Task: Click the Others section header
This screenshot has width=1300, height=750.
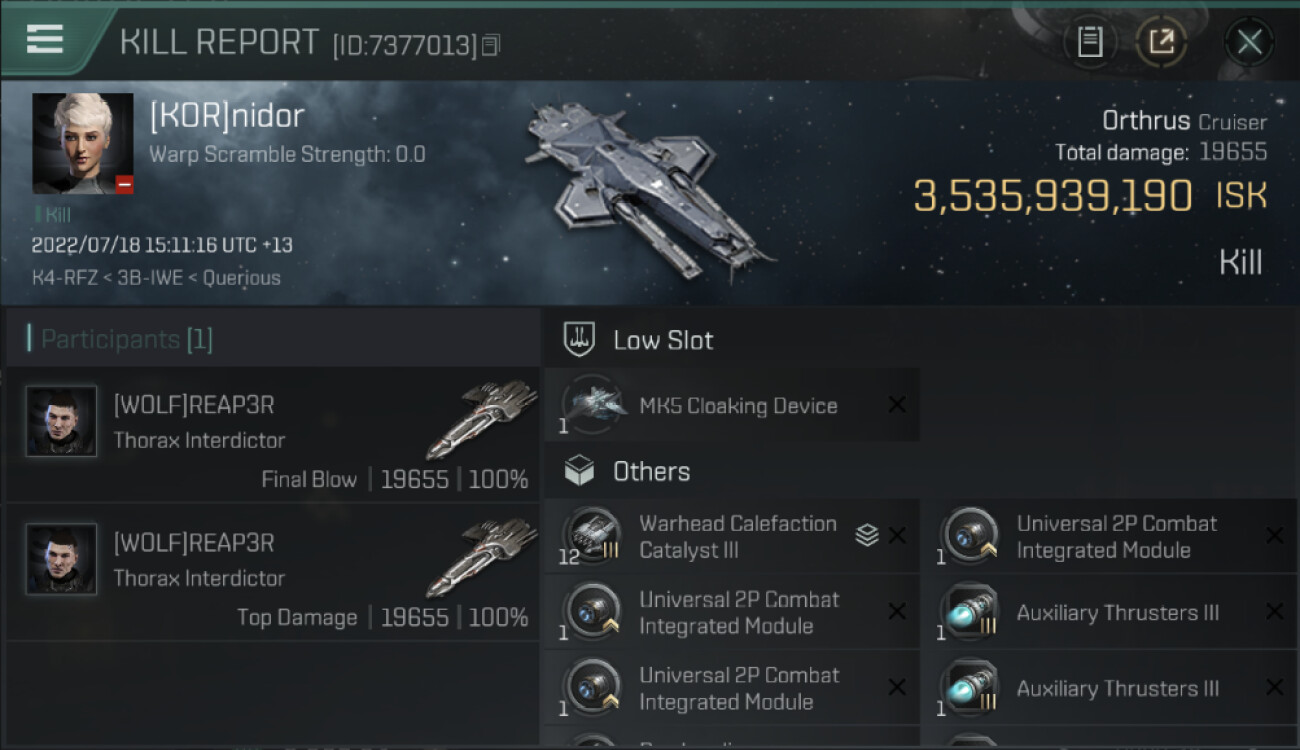Action: tap(650, 472)
